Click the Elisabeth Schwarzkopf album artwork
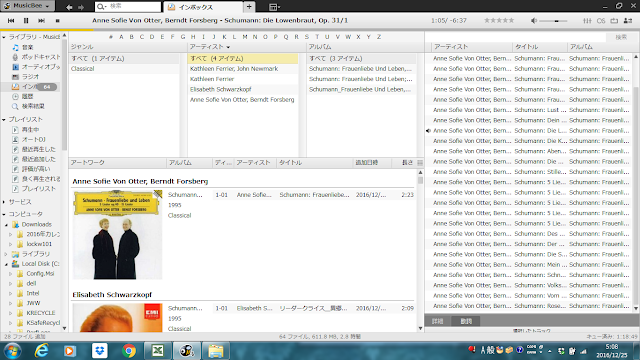Image resolution: width=640 pixels, height=360 pixels. tap(118, 318)
